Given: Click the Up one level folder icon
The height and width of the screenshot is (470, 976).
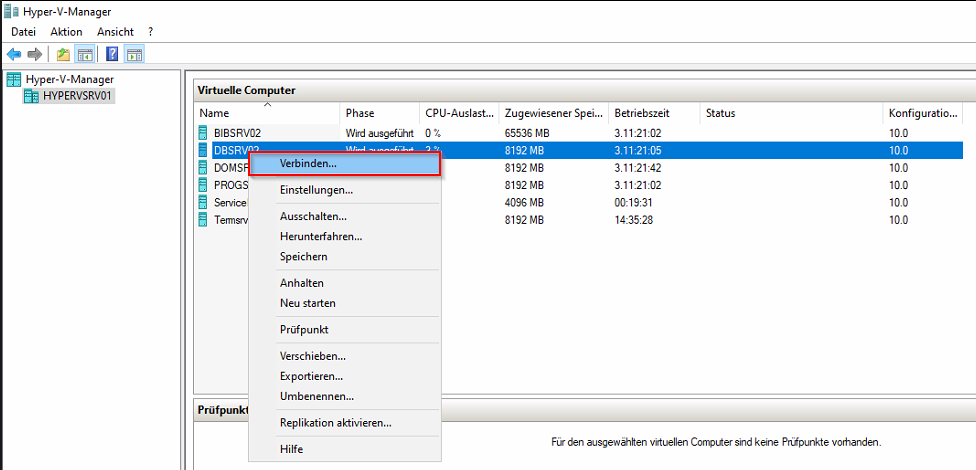Looking at the screenshot, I should click(63, 55).
